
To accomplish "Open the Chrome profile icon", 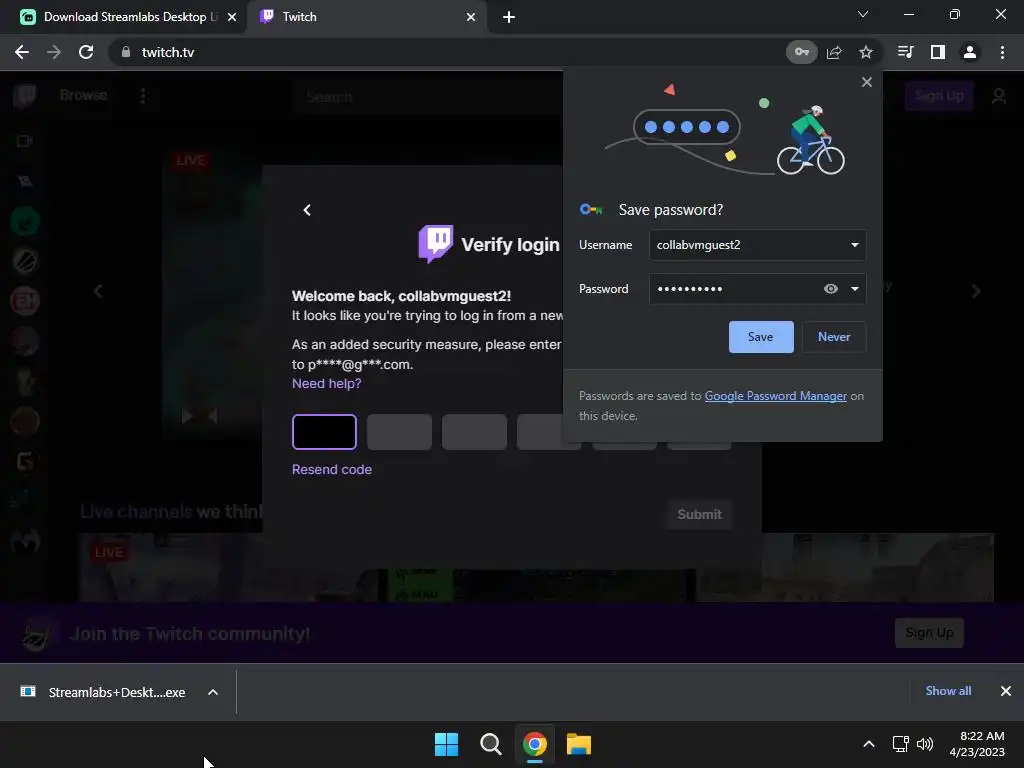I will (x=970, y=52).
